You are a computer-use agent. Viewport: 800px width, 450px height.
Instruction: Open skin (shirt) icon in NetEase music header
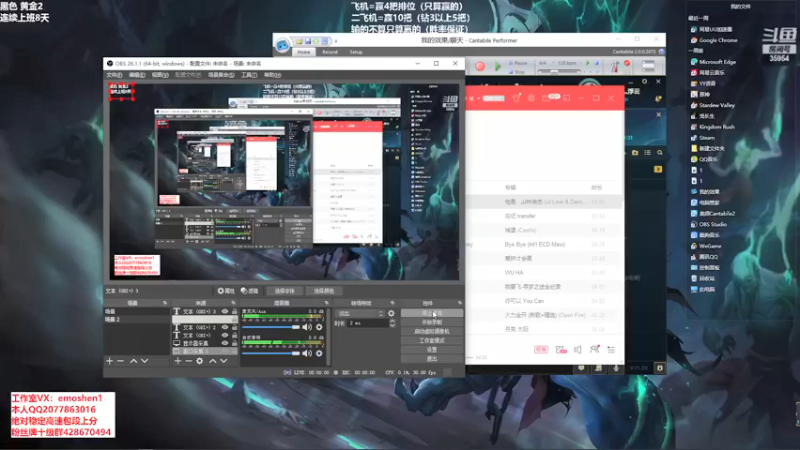pos(516,98)
